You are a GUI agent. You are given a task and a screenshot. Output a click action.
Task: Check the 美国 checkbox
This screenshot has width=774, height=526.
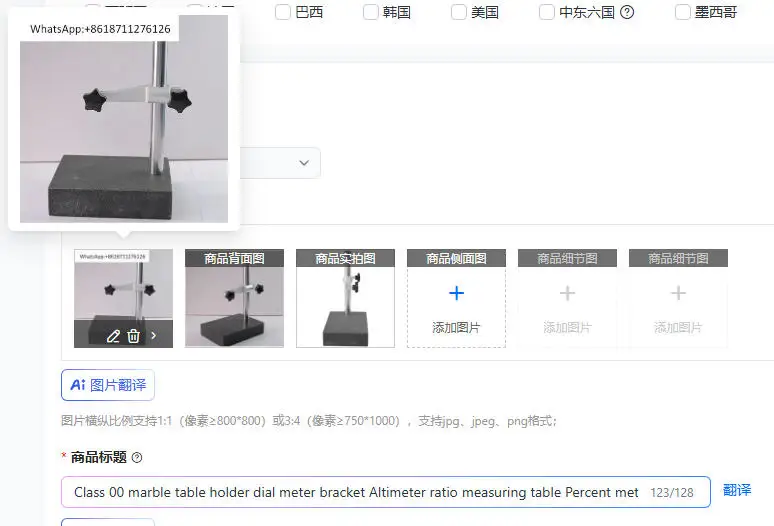459,12
